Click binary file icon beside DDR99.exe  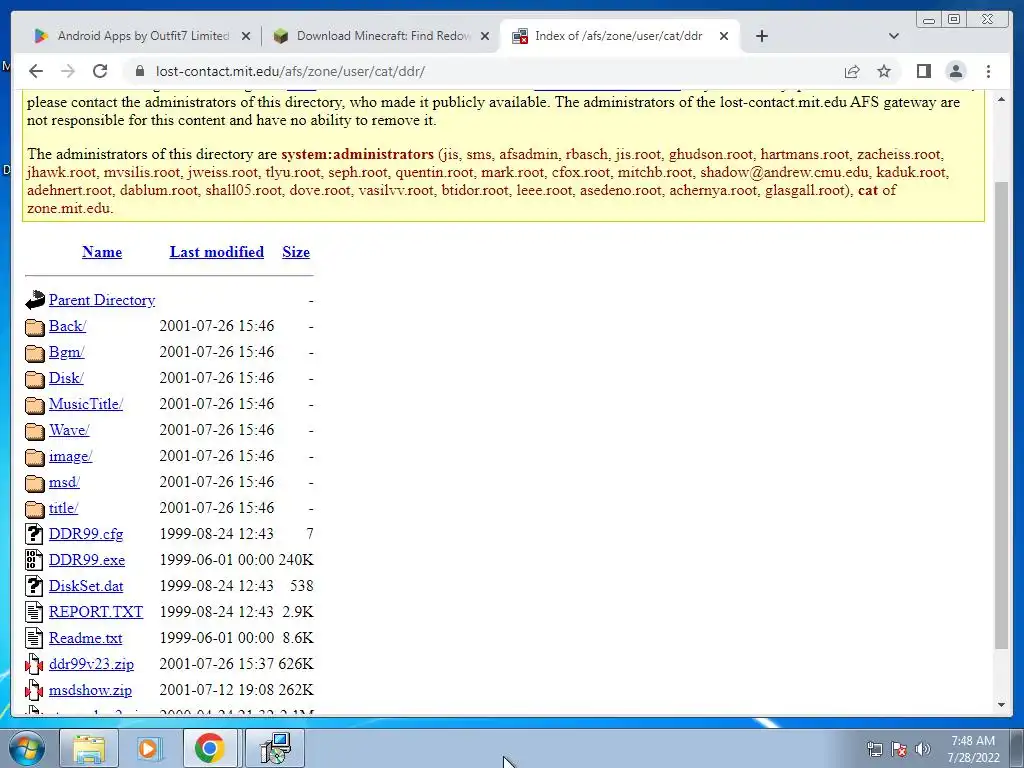click(x=34, y=560)
